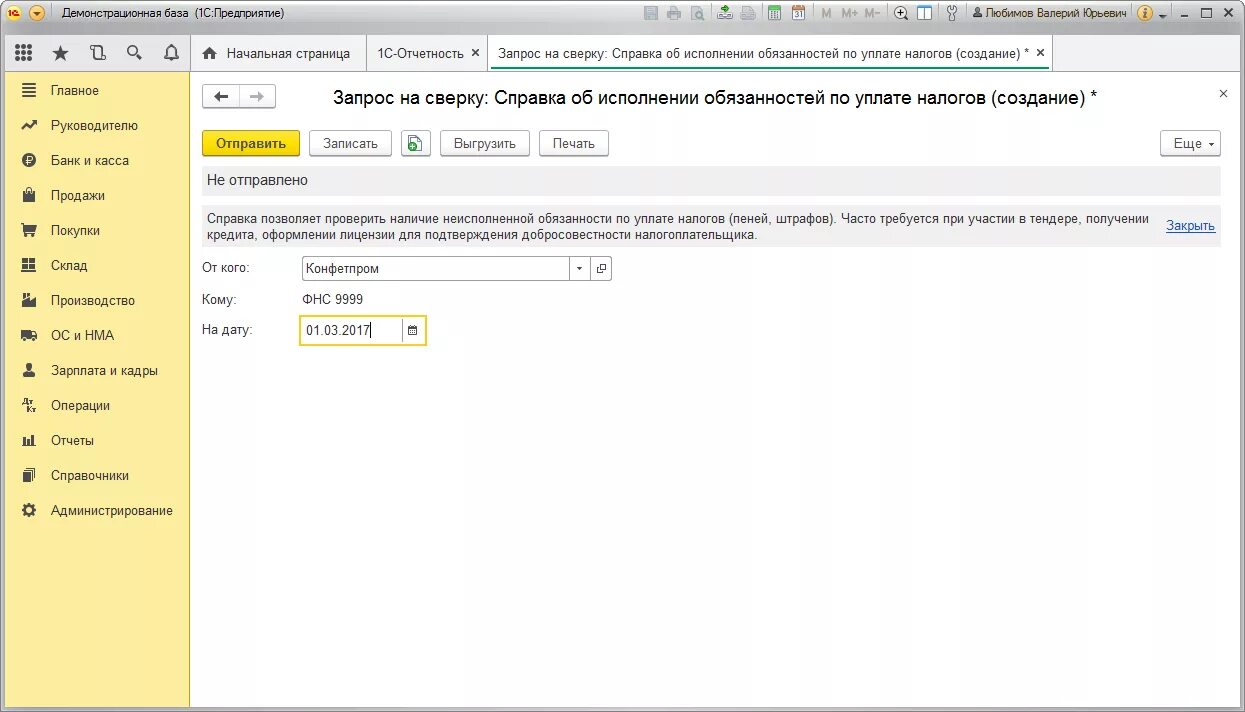The image size is (1245, 712).
Task: Click the green document icon beside Записать
Action: [415, 143]
